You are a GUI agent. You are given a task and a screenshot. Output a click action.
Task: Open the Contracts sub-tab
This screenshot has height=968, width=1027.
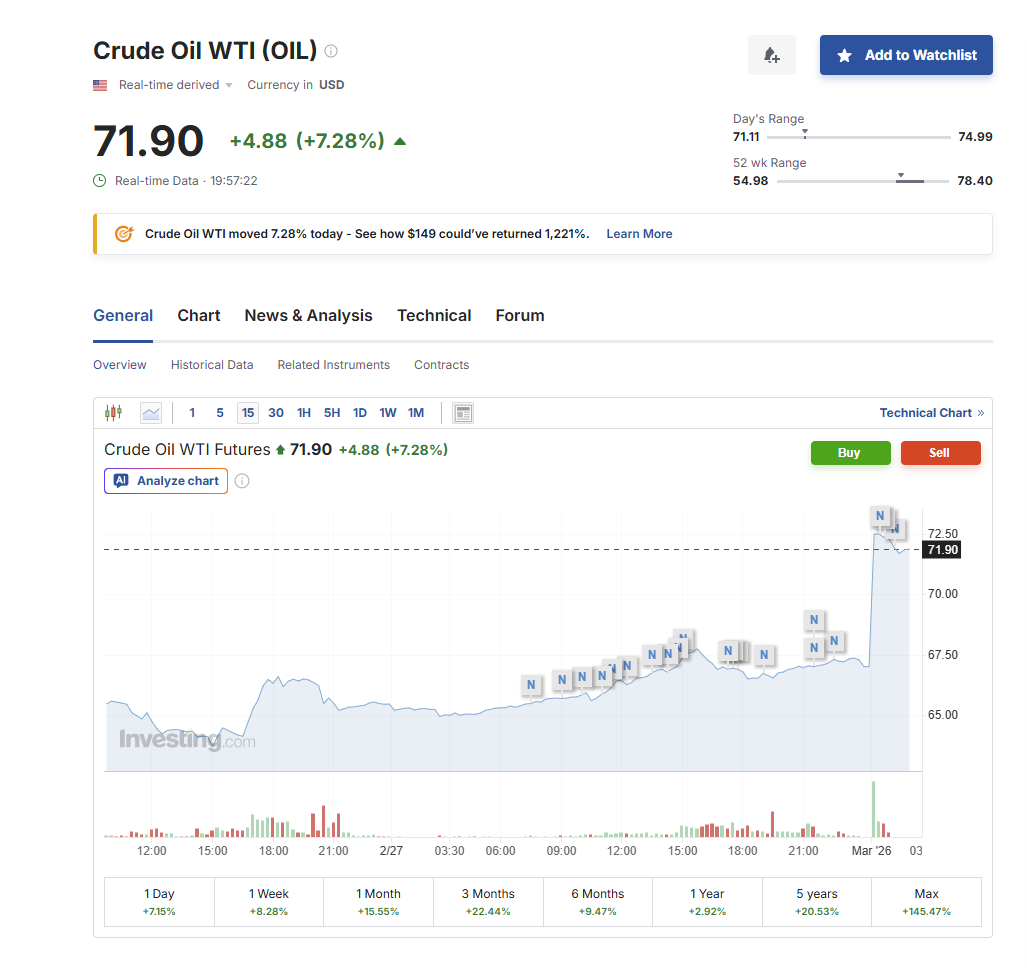(x=441, y=365)
